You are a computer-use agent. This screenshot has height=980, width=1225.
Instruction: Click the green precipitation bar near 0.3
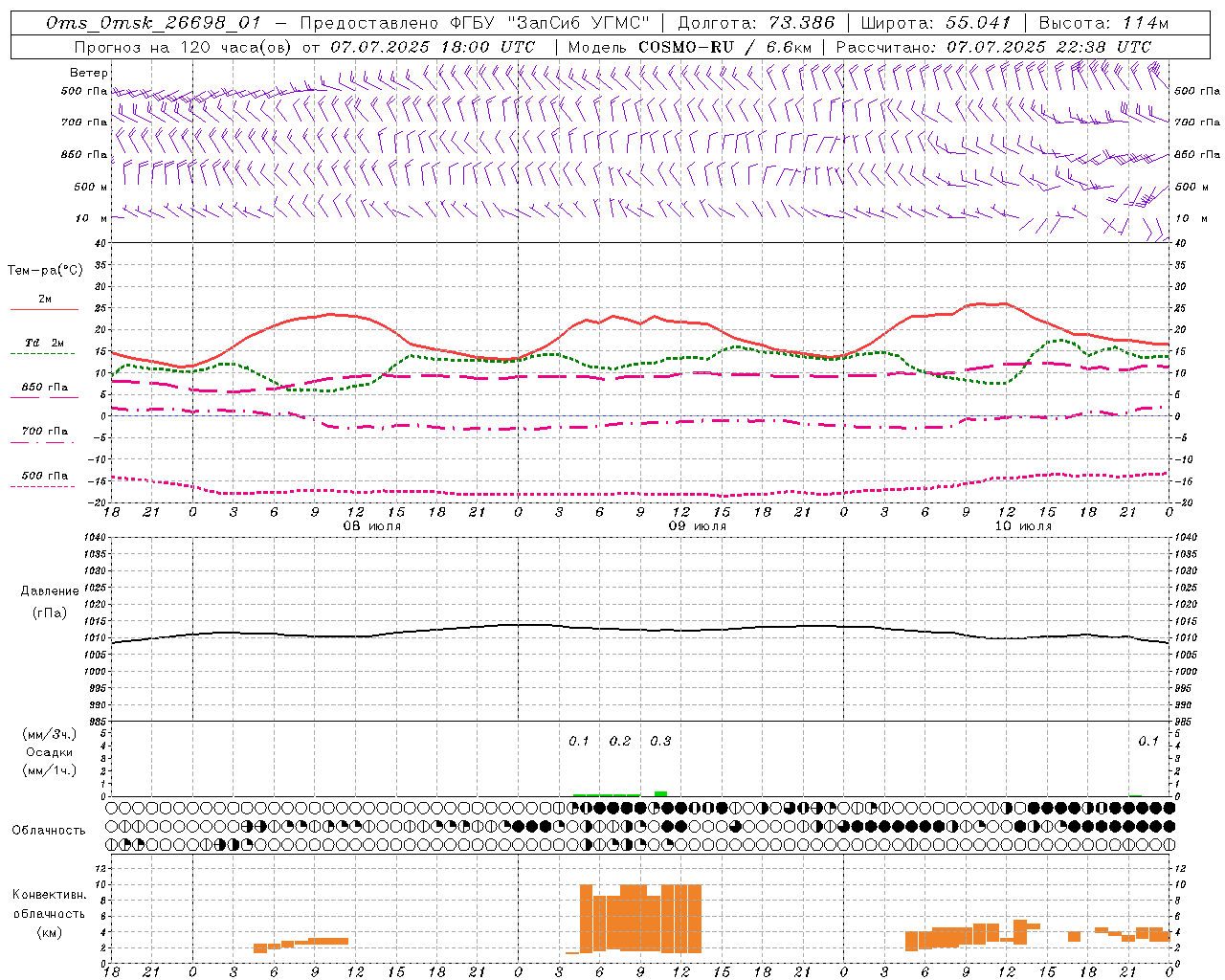tap(660, 793)
